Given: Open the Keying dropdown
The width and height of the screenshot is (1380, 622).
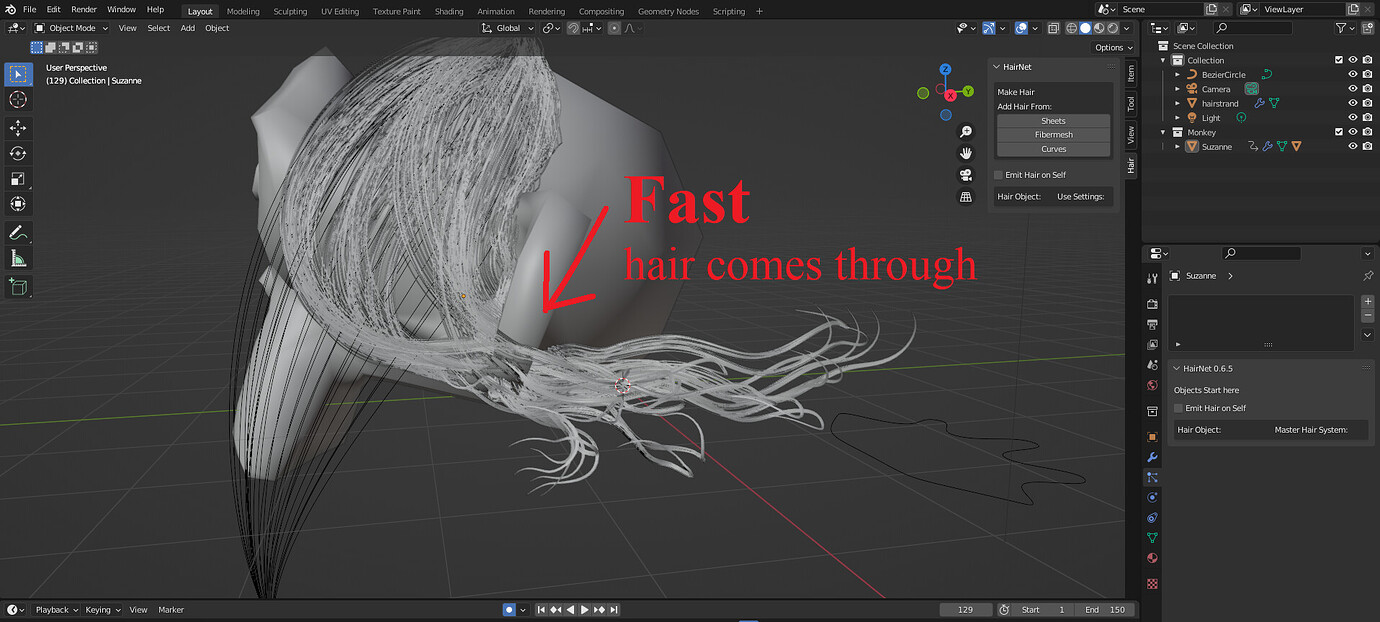Looking at the screenshot, I should 102,610.
